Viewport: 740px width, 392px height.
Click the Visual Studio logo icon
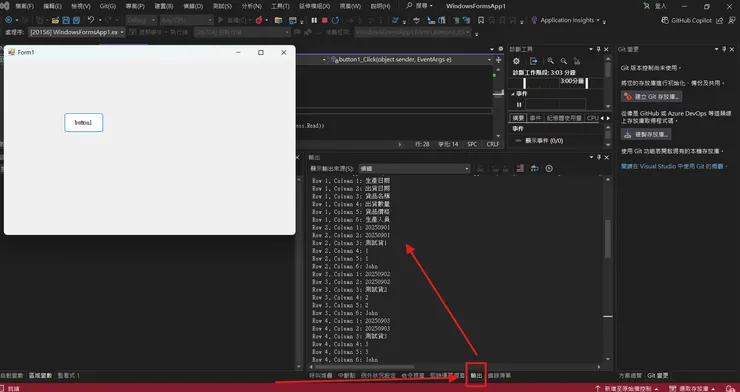click(5, 6)
